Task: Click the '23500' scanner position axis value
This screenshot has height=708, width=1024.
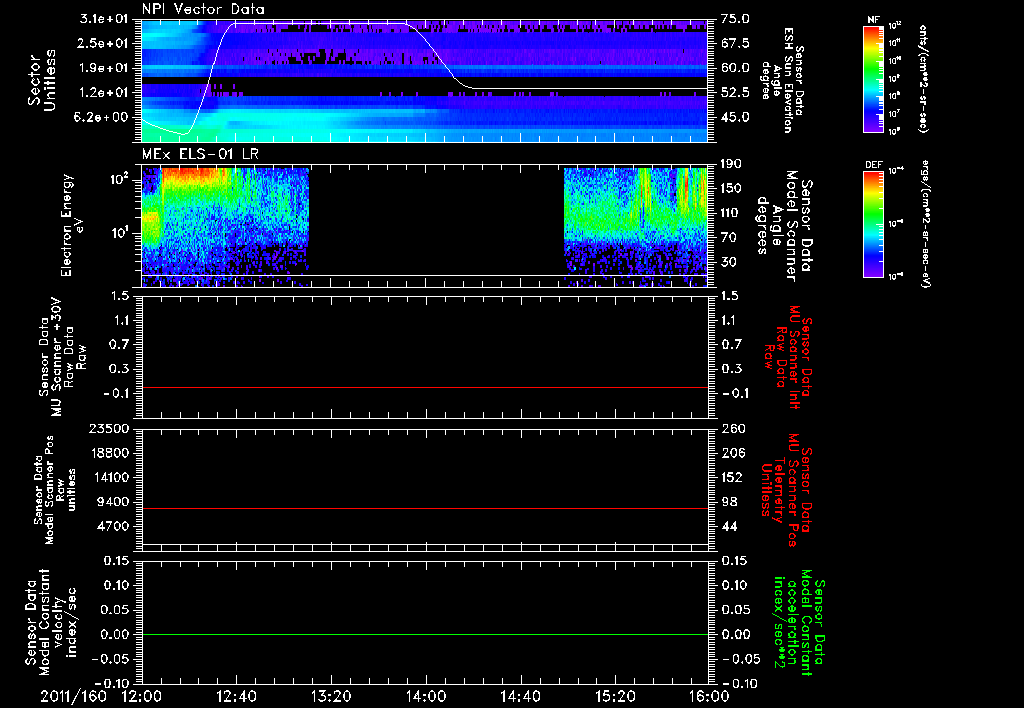Action: pyautogui.click(x=110, y=428)
